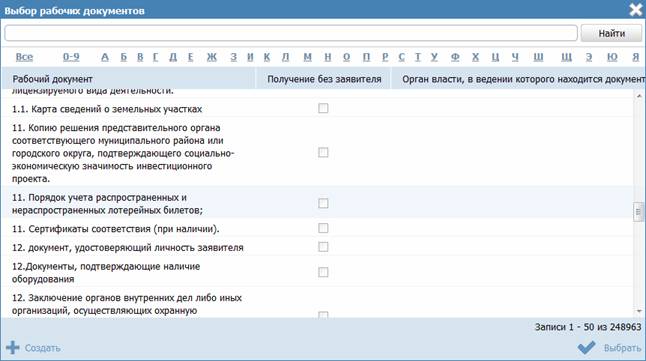Click the checkmark icon next to Выбрать

pyautogui.click(x=587, y=347)
